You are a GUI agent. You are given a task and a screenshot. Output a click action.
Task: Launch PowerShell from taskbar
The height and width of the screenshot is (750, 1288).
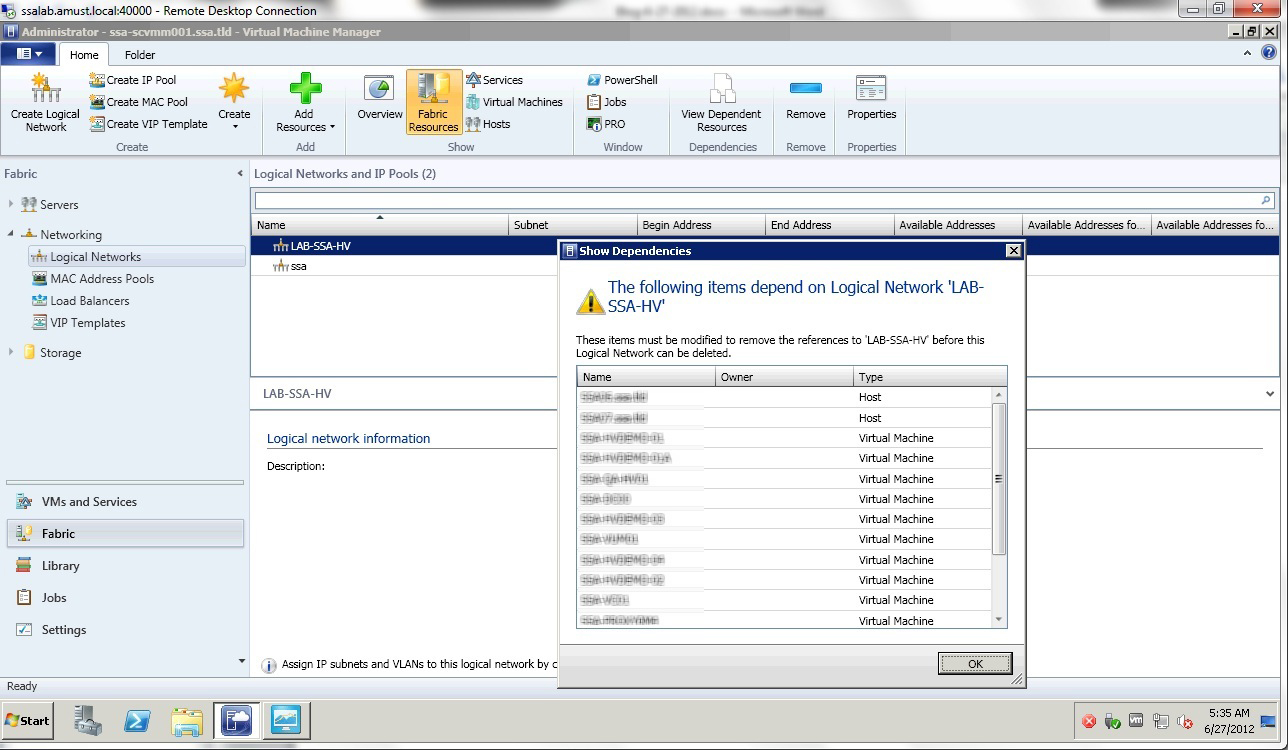point(137,720)
